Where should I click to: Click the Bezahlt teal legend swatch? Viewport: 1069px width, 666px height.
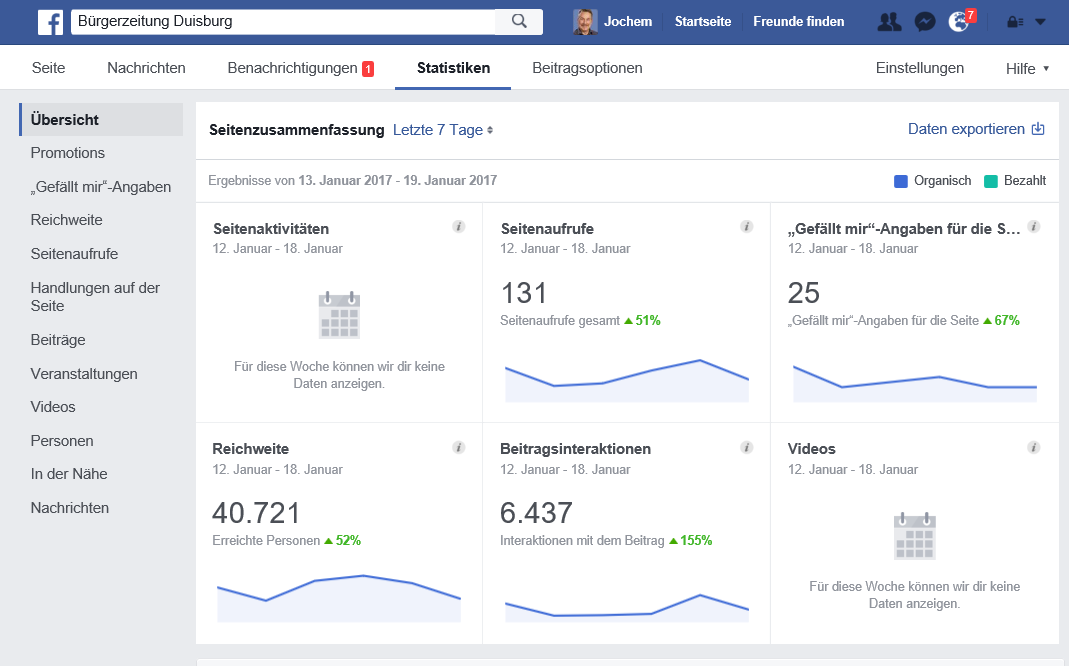(991, 181)
